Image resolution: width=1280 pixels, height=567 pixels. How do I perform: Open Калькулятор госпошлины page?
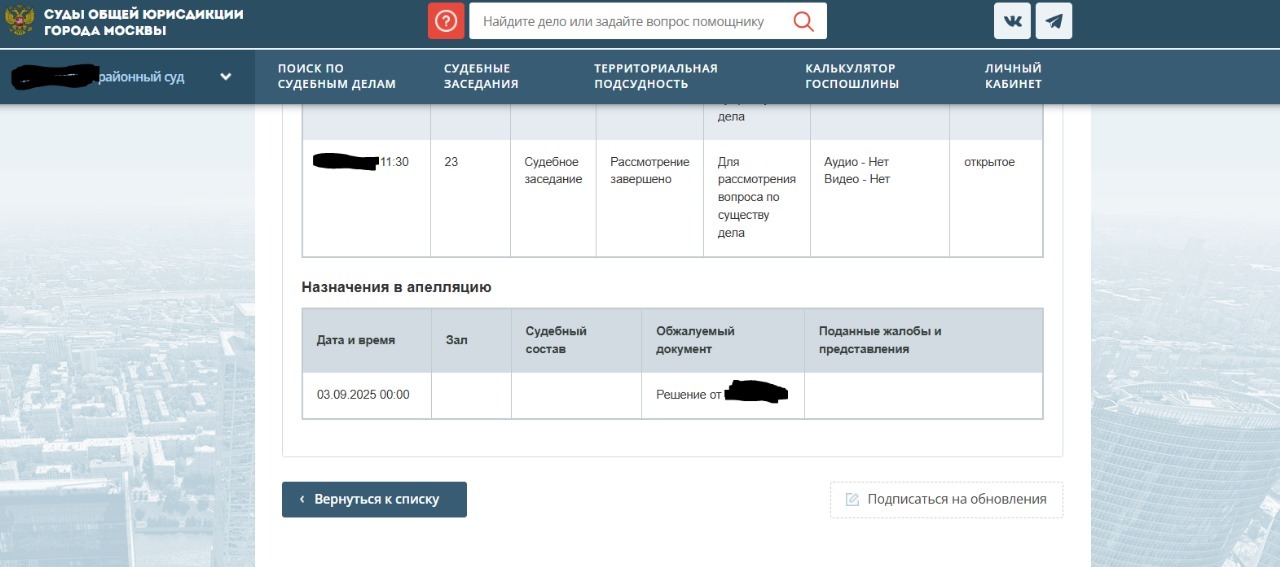point(851,76)
